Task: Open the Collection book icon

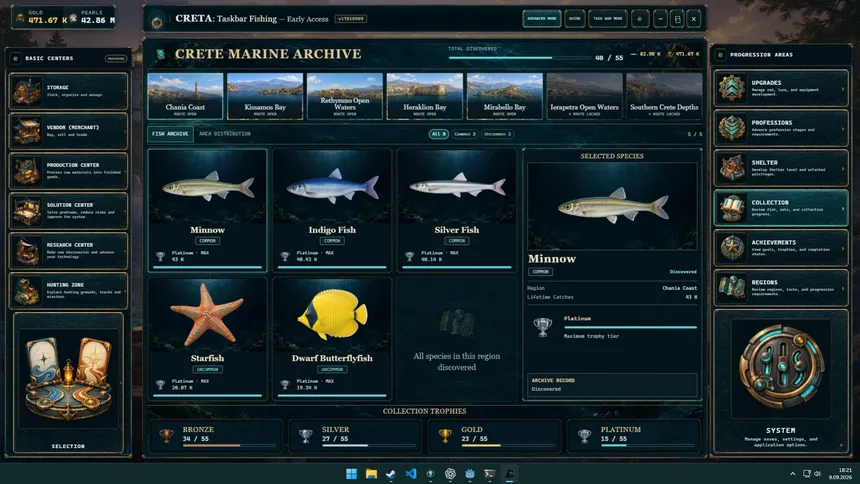Action: (732, 208)
